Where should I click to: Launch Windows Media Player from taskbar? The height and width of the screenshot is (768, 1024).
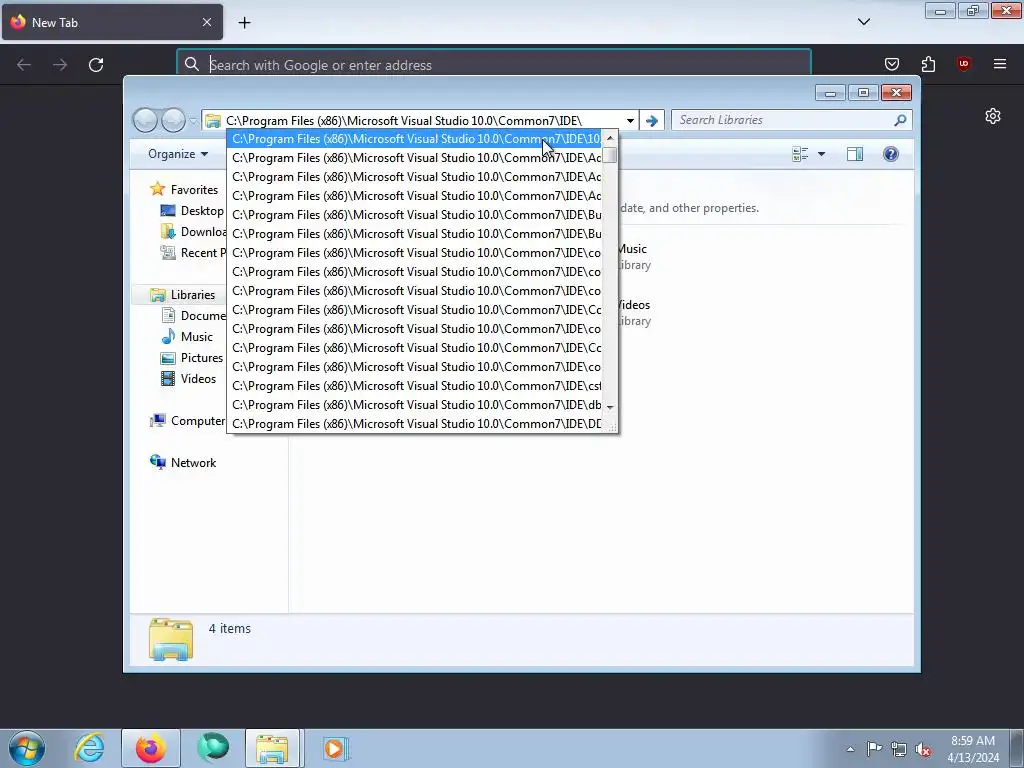tap(335, 748)
